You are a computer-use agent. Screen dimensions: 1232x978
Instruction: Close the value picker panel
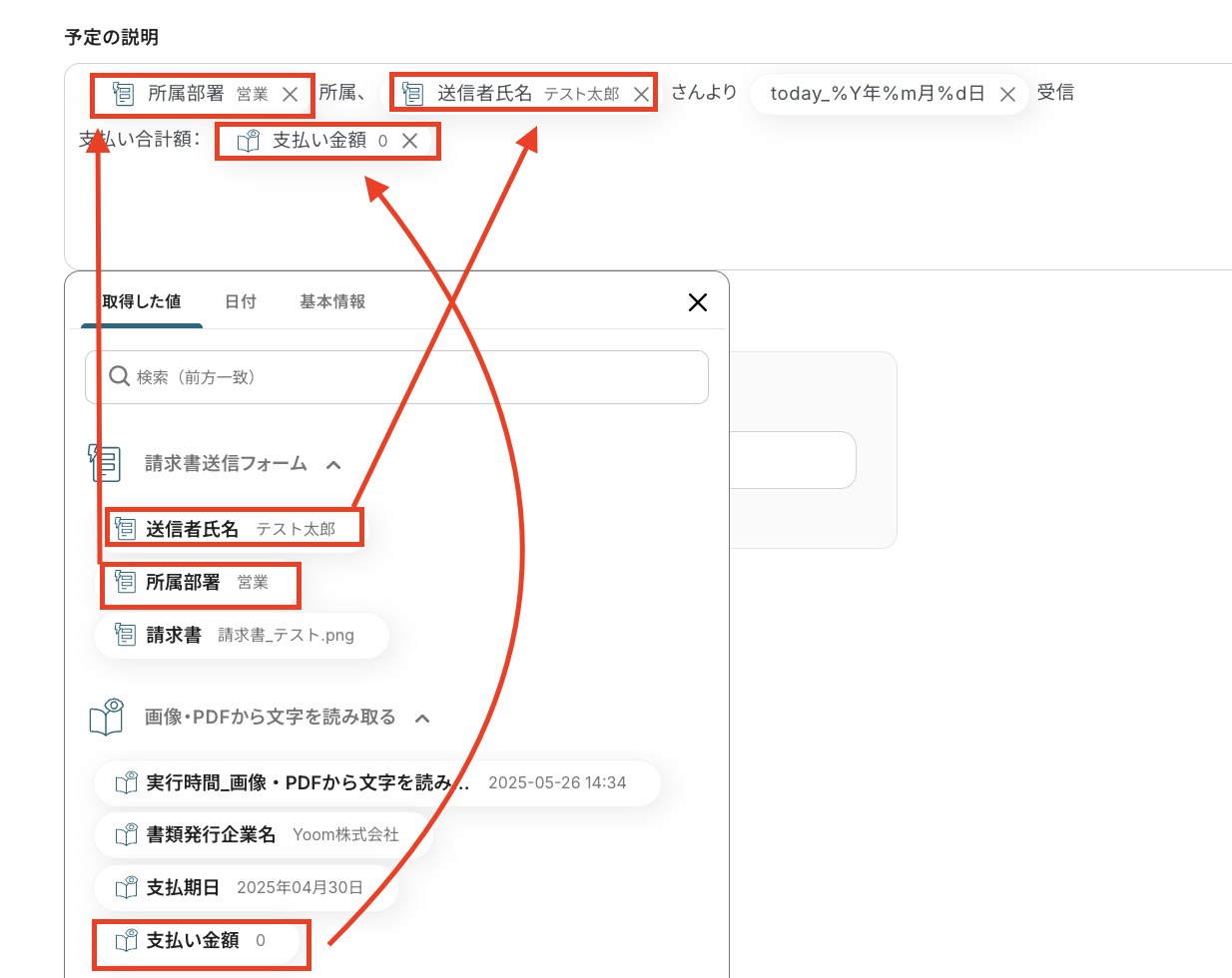(698, 302)
